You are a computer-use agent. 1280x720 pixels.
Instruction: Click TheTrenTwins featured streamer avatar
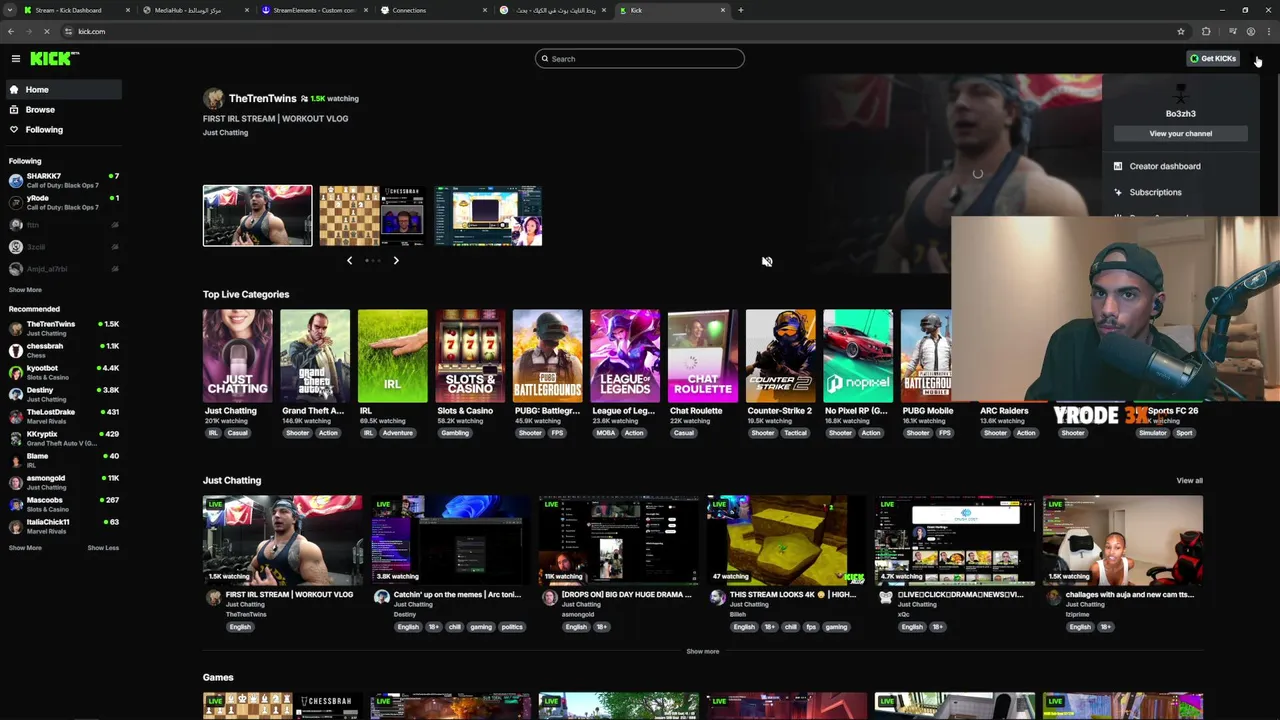(x=213, y=99)
